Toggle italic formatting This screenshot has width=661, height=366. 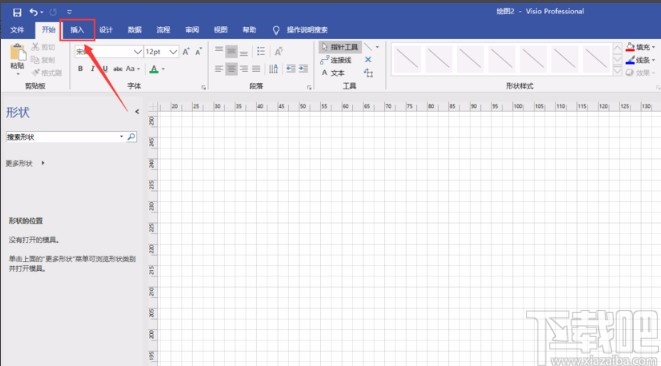[92, 69]
